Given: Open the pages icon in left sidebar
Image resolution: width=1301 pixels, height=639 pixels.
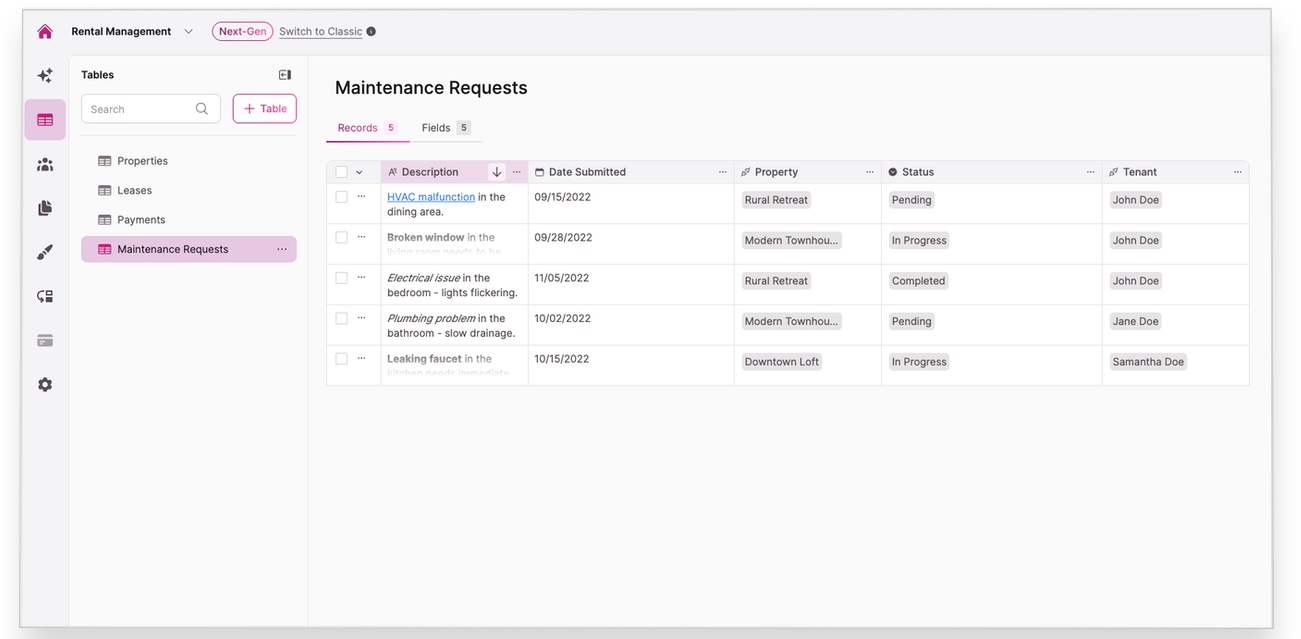Looking at the screenshot, I should (45, 208).
